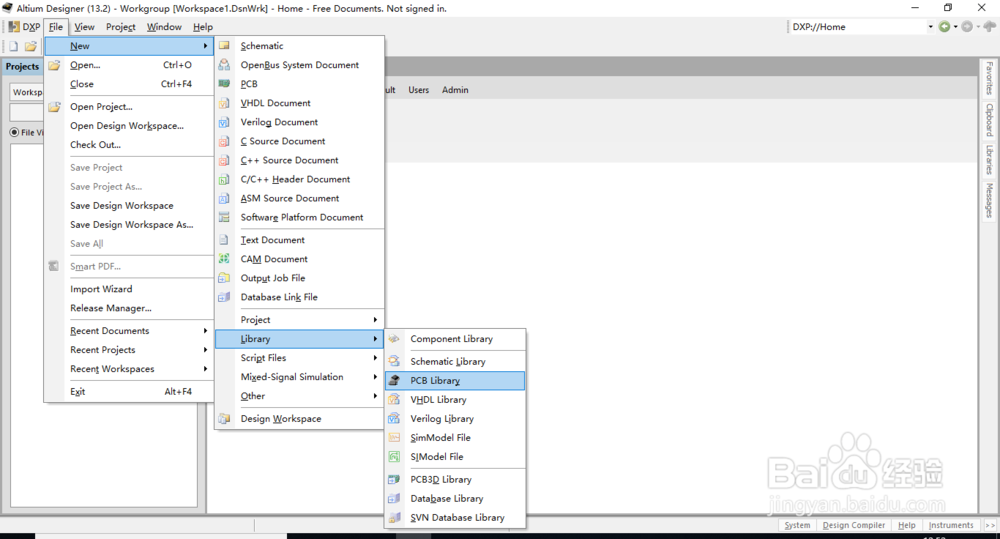
Task: Click the C++ Source Document icon
Action: [x=224, y=160]
